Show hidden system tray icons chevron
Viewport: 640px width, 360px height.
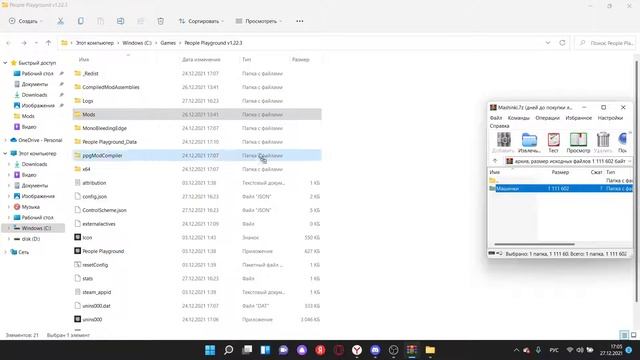[516, 350]
